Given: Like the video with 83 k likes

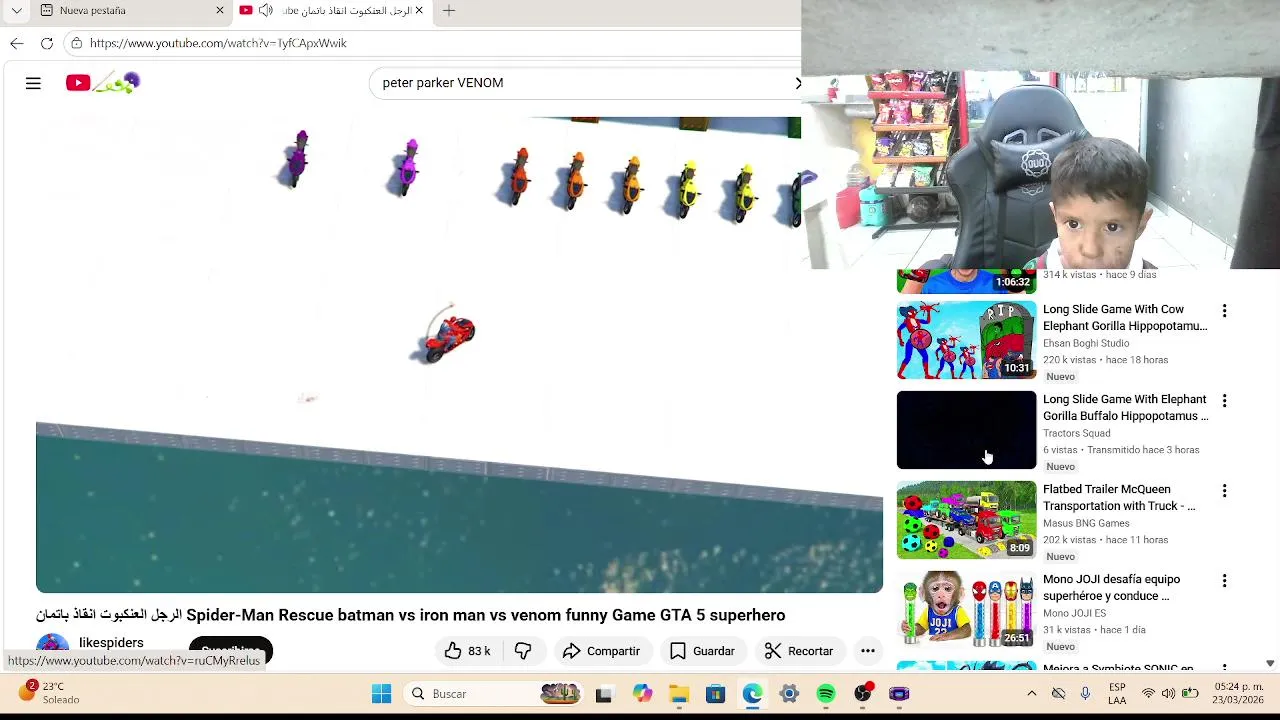Looking at the screenshot, I should click(x=468, y=651).
